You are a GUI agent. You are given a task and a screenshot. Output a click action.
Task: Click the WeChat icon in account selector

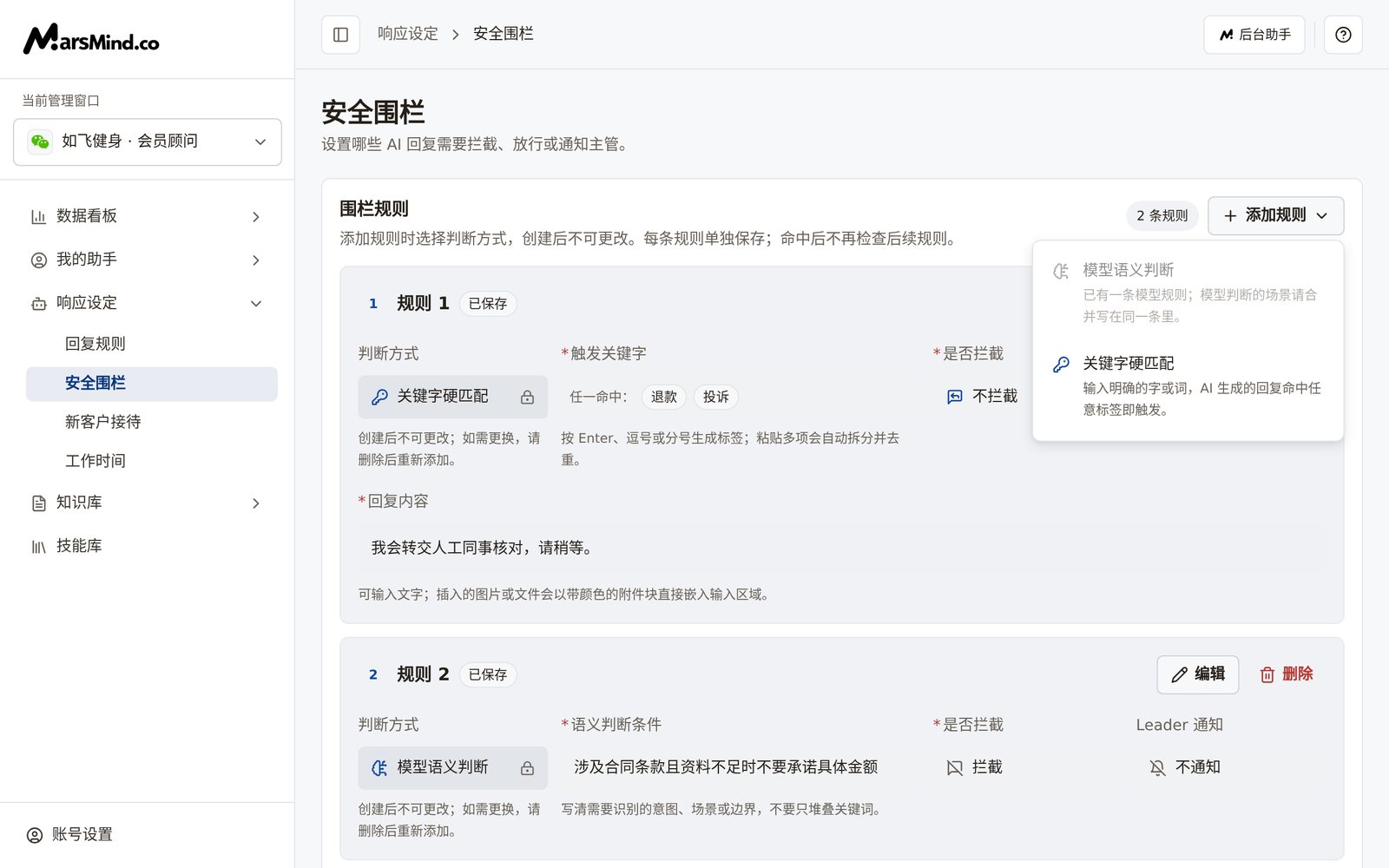pos(40,141)
